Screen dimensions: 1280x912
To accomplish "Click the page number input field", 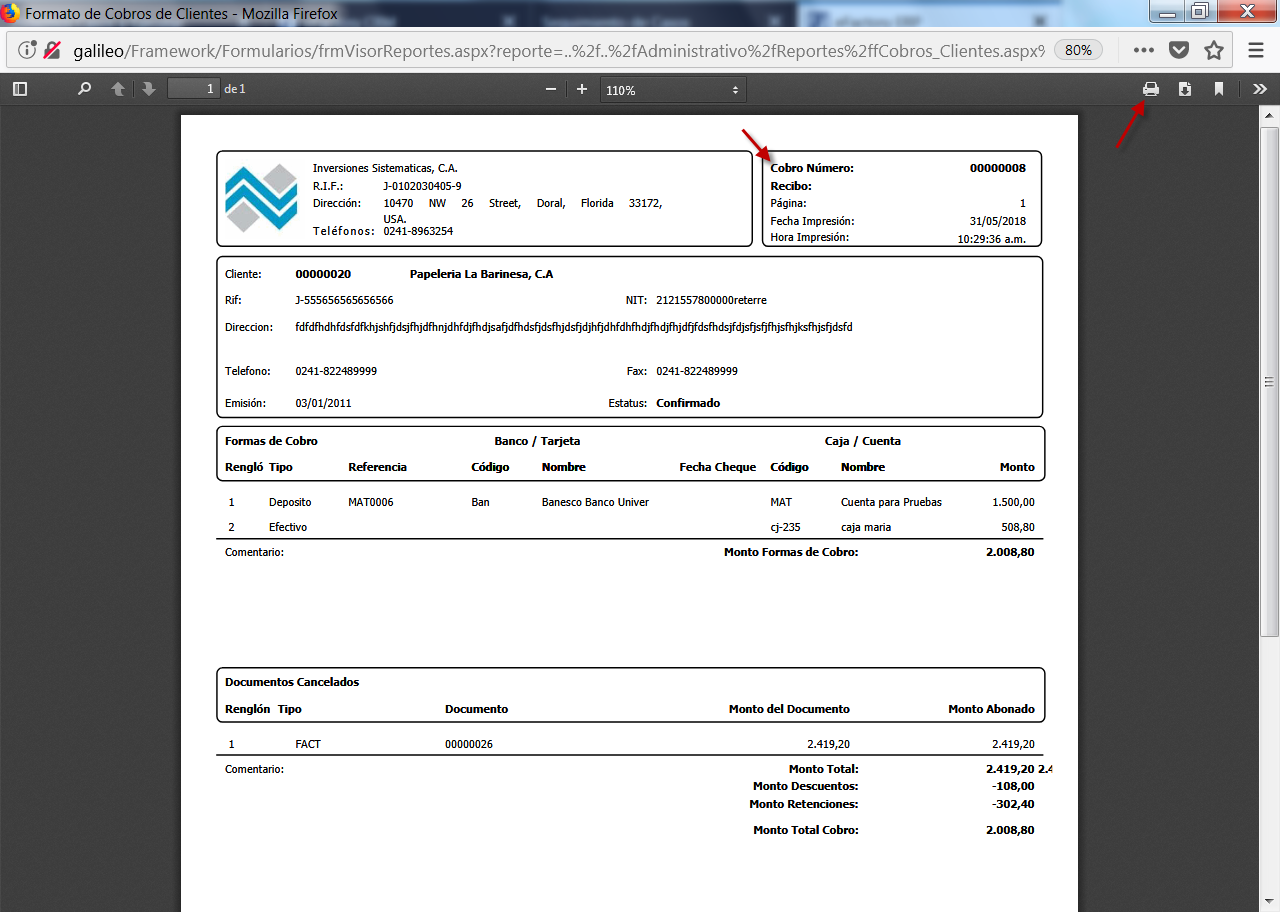I will tap(193, 89).
